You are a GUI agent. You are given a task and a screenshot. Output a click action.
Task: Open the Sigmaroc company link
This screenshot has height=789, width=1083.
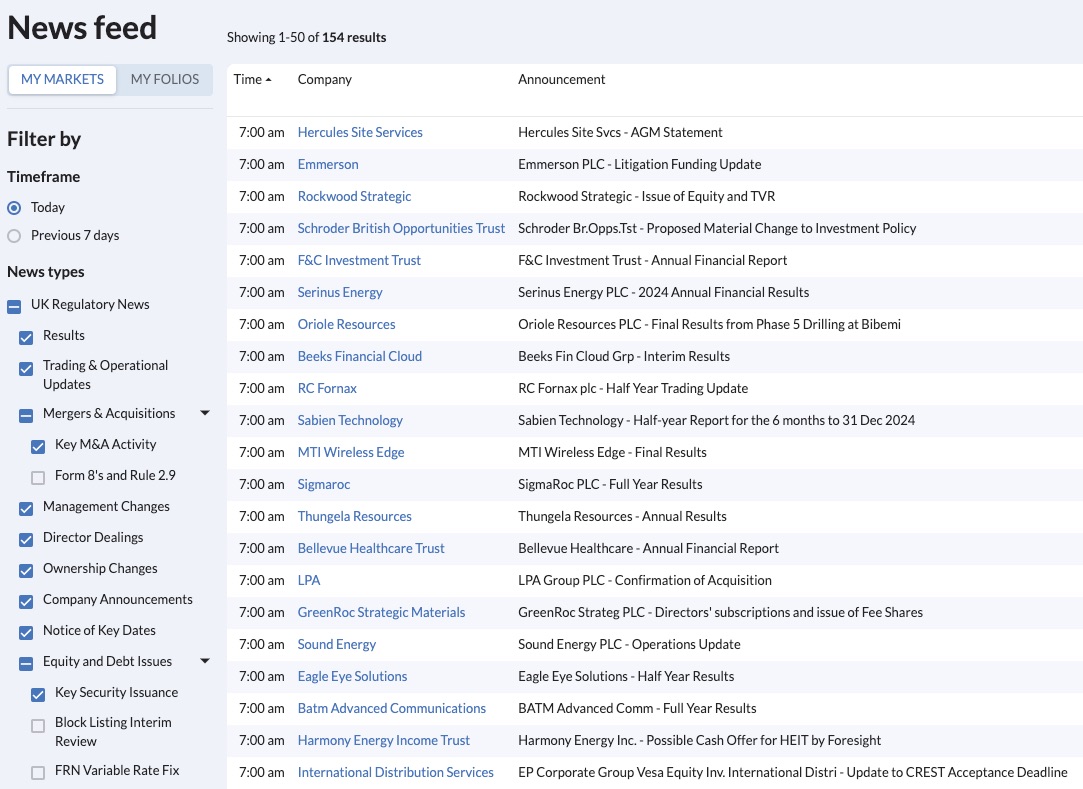coord(324,484)
